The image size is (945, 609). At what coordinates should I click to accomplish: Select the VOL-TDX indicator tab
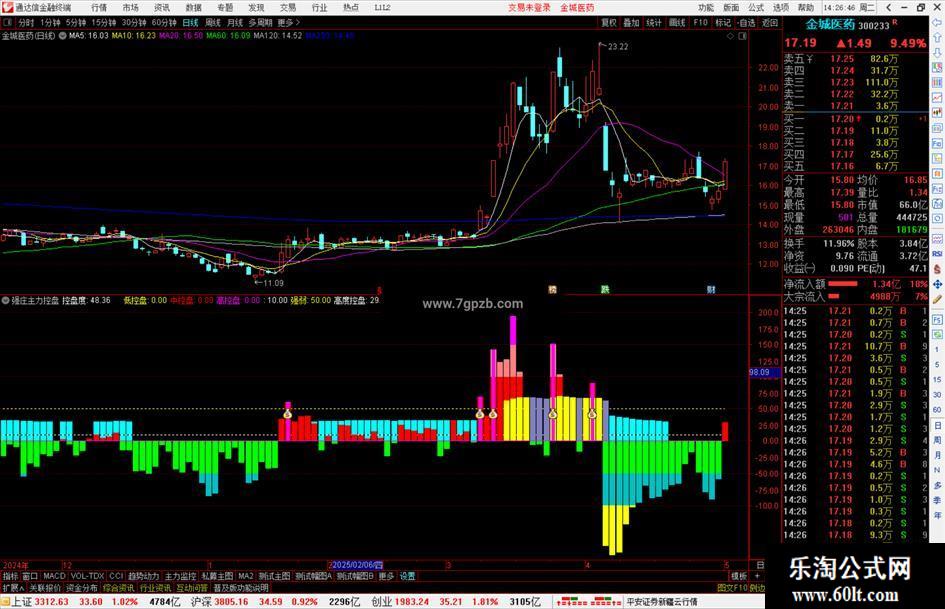coord(87,576)
